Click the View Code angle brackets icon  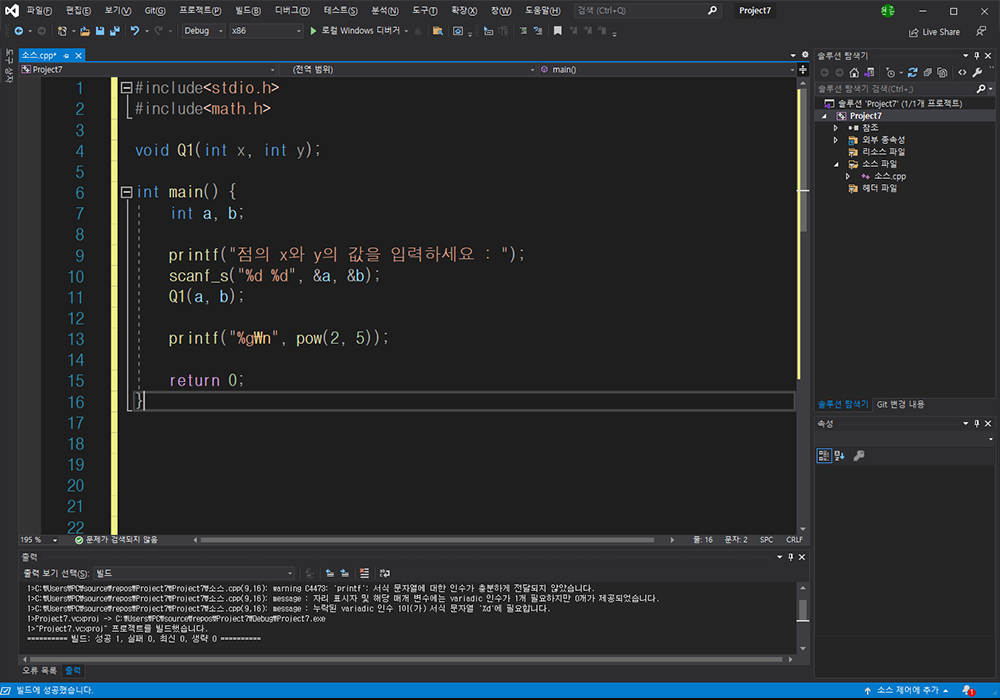click(962, 73)
